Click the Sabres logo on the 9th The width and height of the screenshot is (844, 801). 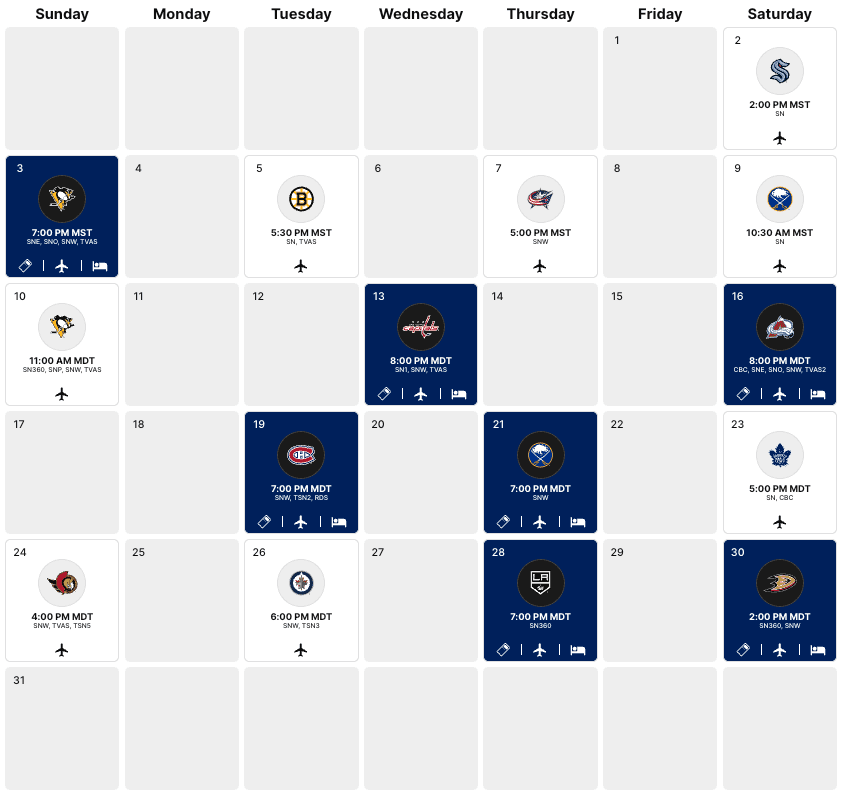[x=780, y=199]
